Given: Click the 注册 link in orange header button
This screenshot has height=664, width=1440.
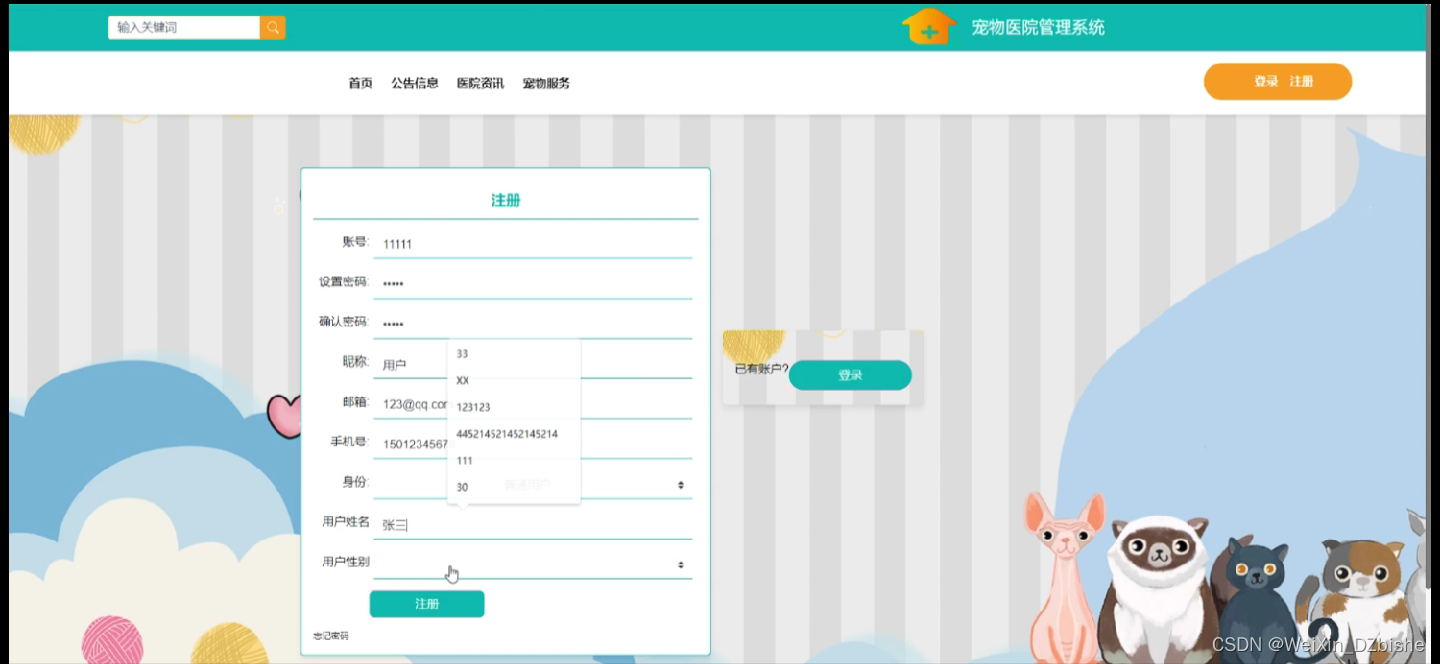Looking at the screenshot, I should click(x=1301, y=82).
